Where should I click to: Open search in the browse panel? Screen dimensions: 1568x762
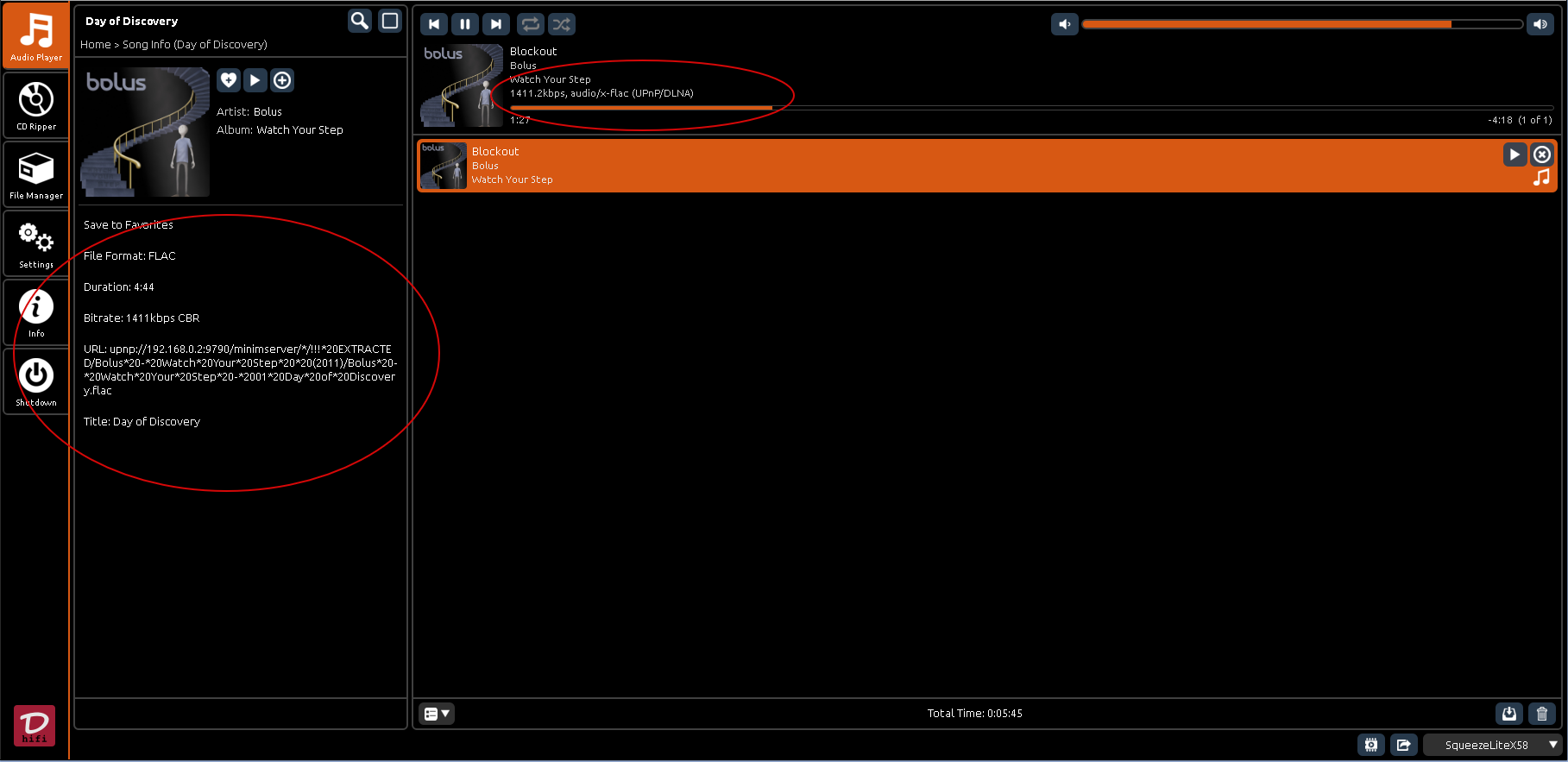coord(360,21)
